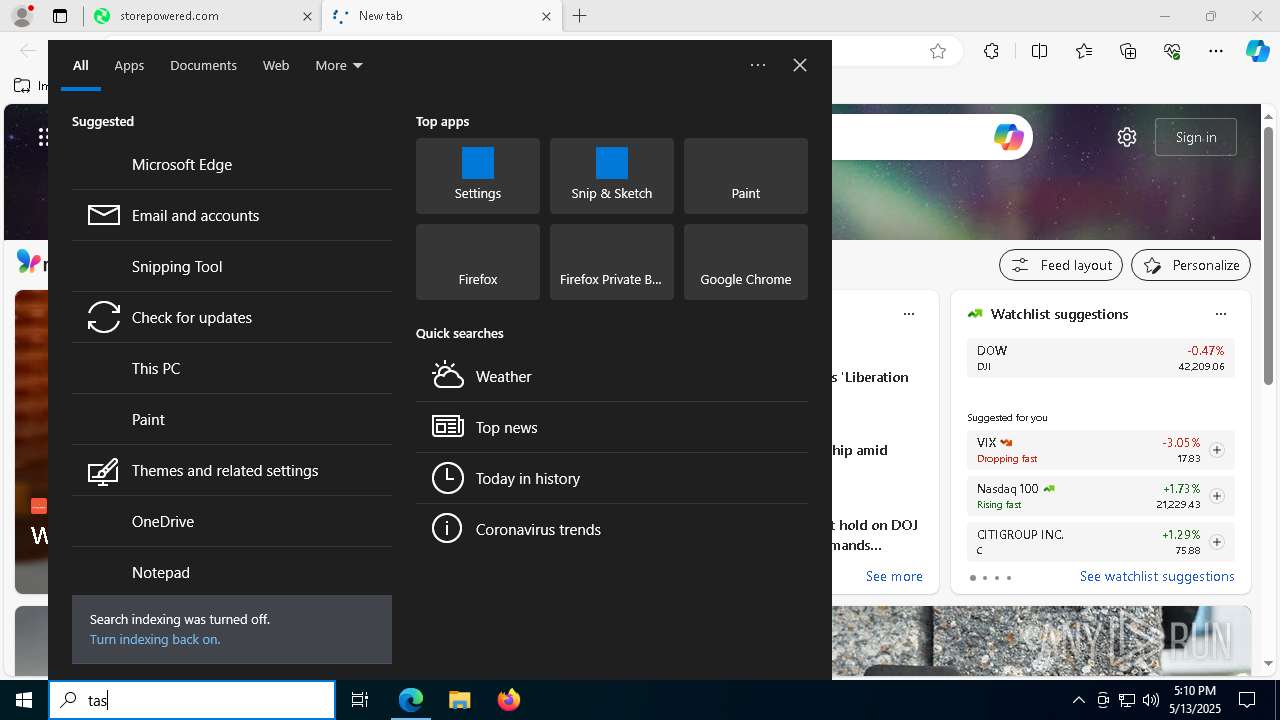Open Settings from Top apps
The width and height of the screenshot is (1280, 720).
tap(478, 176)
